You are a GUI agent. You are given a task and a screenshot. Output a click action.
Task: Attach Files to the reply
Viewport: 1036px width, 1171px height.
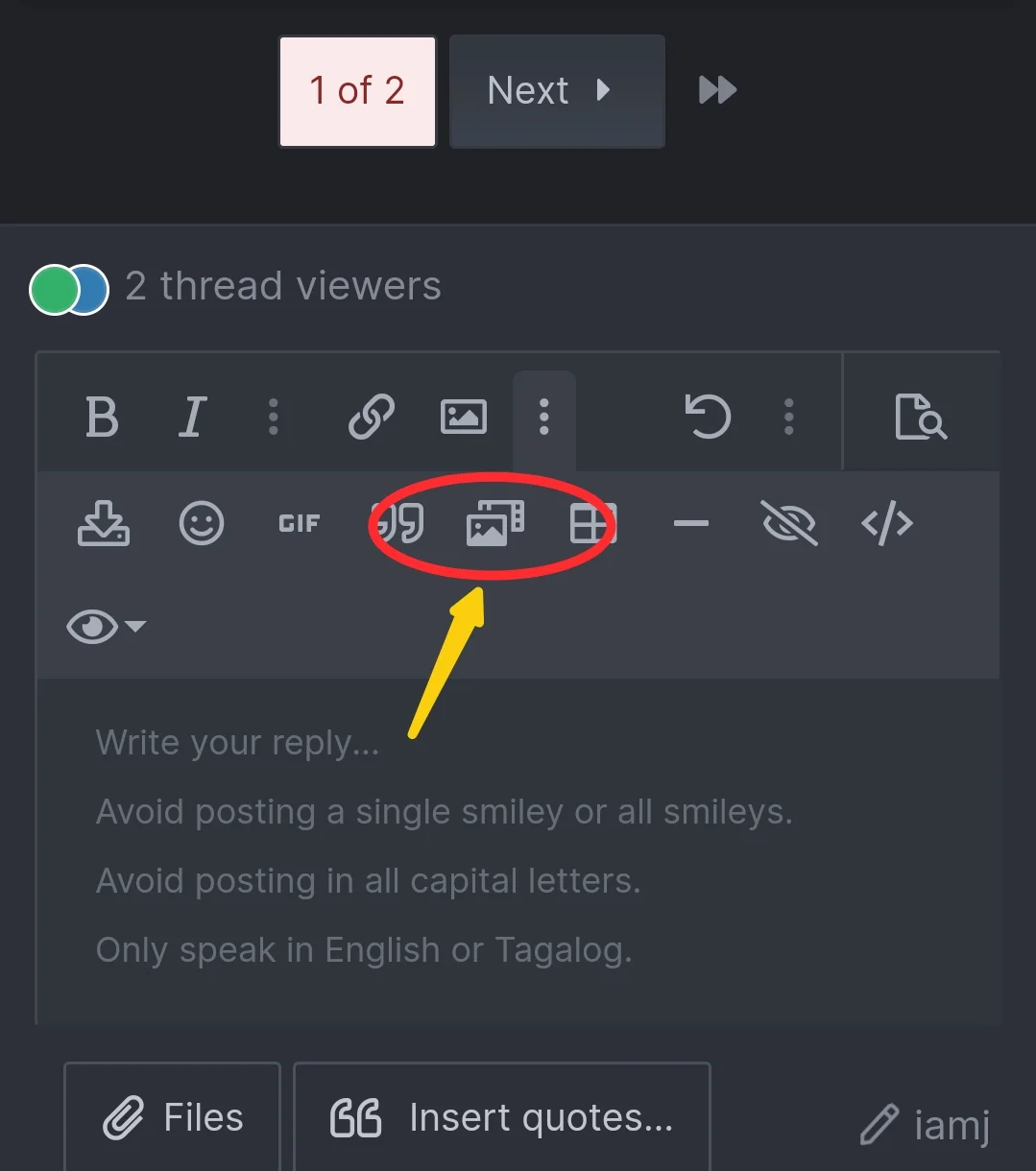click(172, 1117)
